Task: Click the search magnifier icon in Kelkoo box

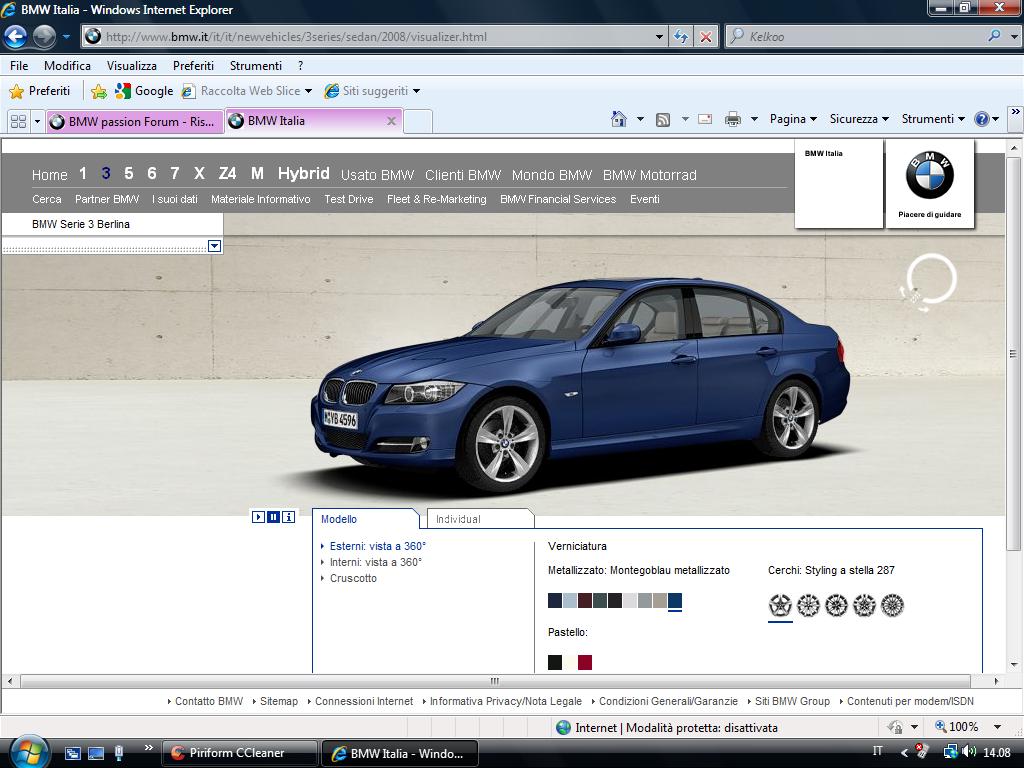Action: tap(994, 36)
